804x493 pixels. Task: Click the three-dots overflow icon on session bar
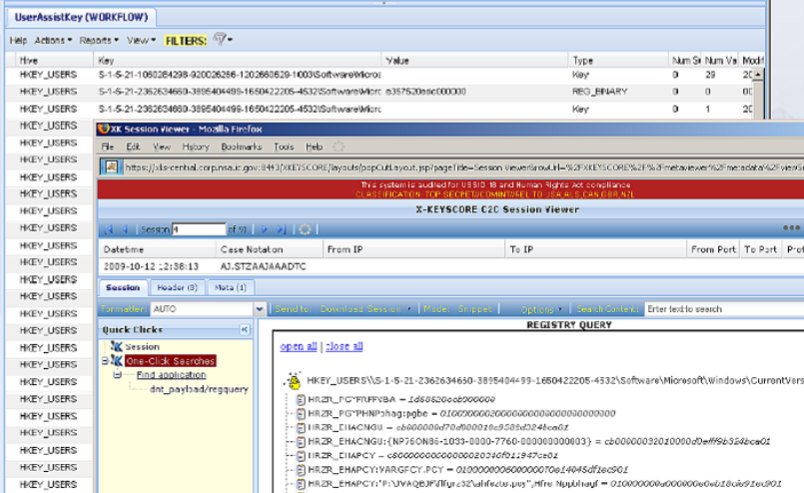point(791,228)
